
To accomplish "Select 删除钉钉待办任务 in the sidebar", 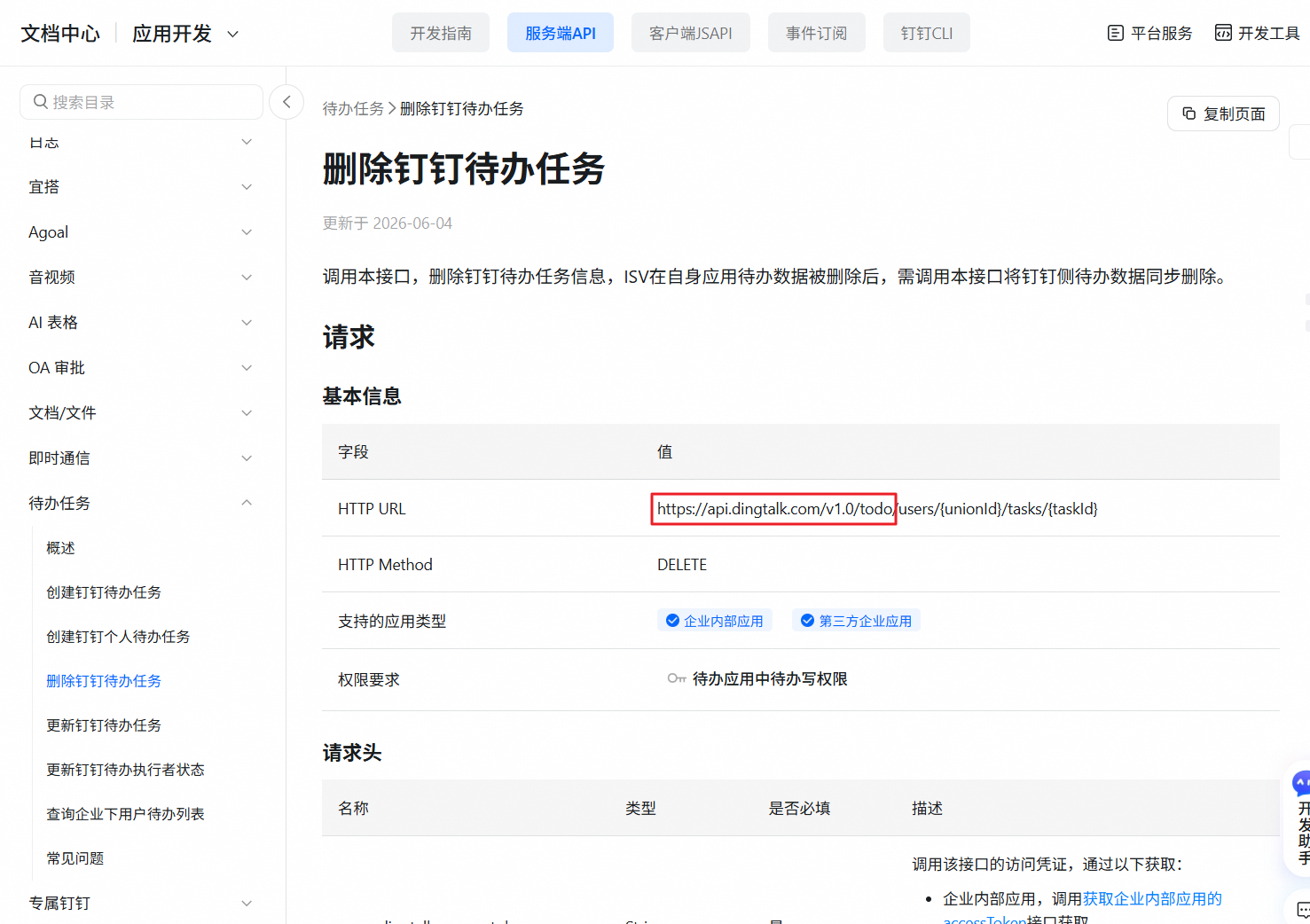I will point(104,681).
